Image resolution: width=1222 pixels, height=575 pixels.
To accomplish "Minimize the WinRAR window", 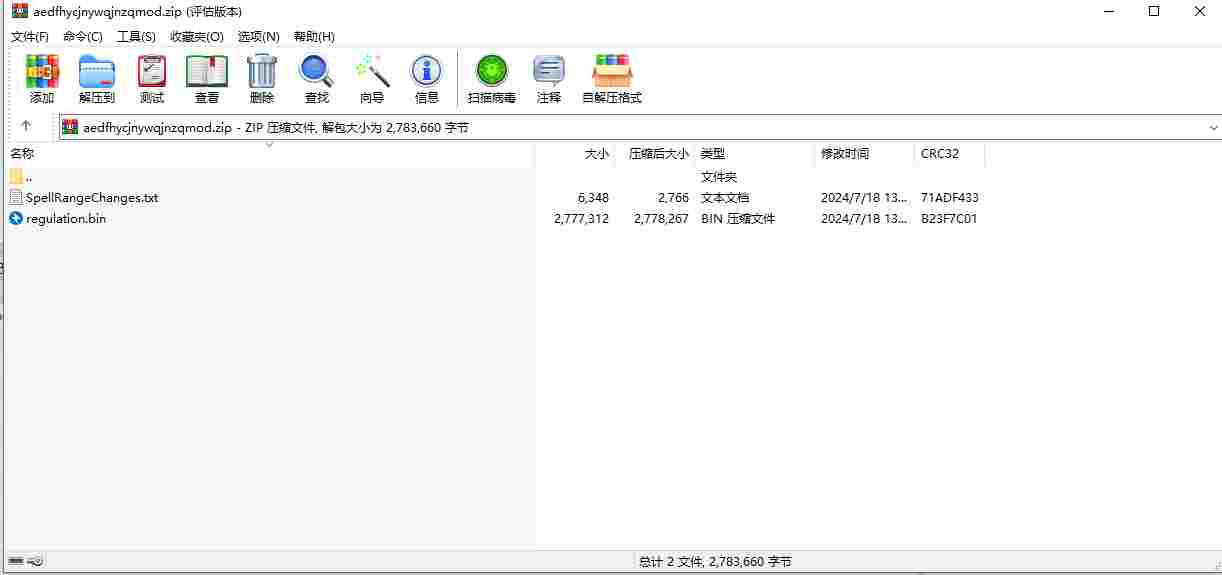I will pos(1108,12).
